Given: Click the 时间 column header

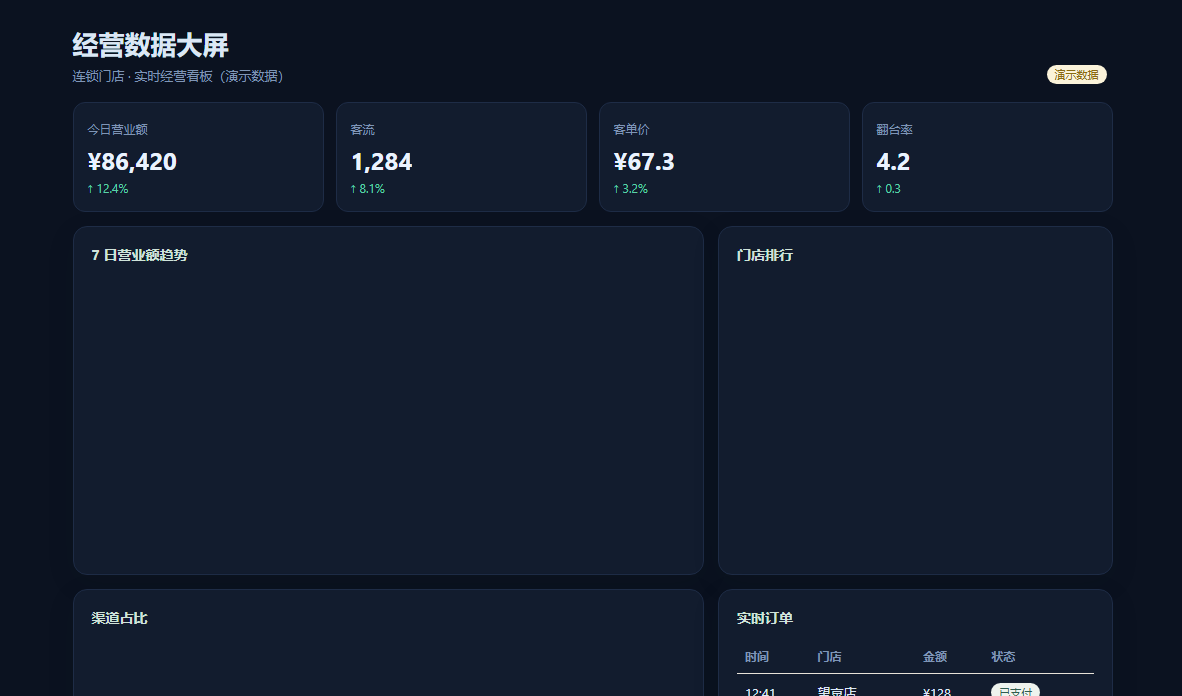Looking at the screenshot, I should tap(757, 657).
